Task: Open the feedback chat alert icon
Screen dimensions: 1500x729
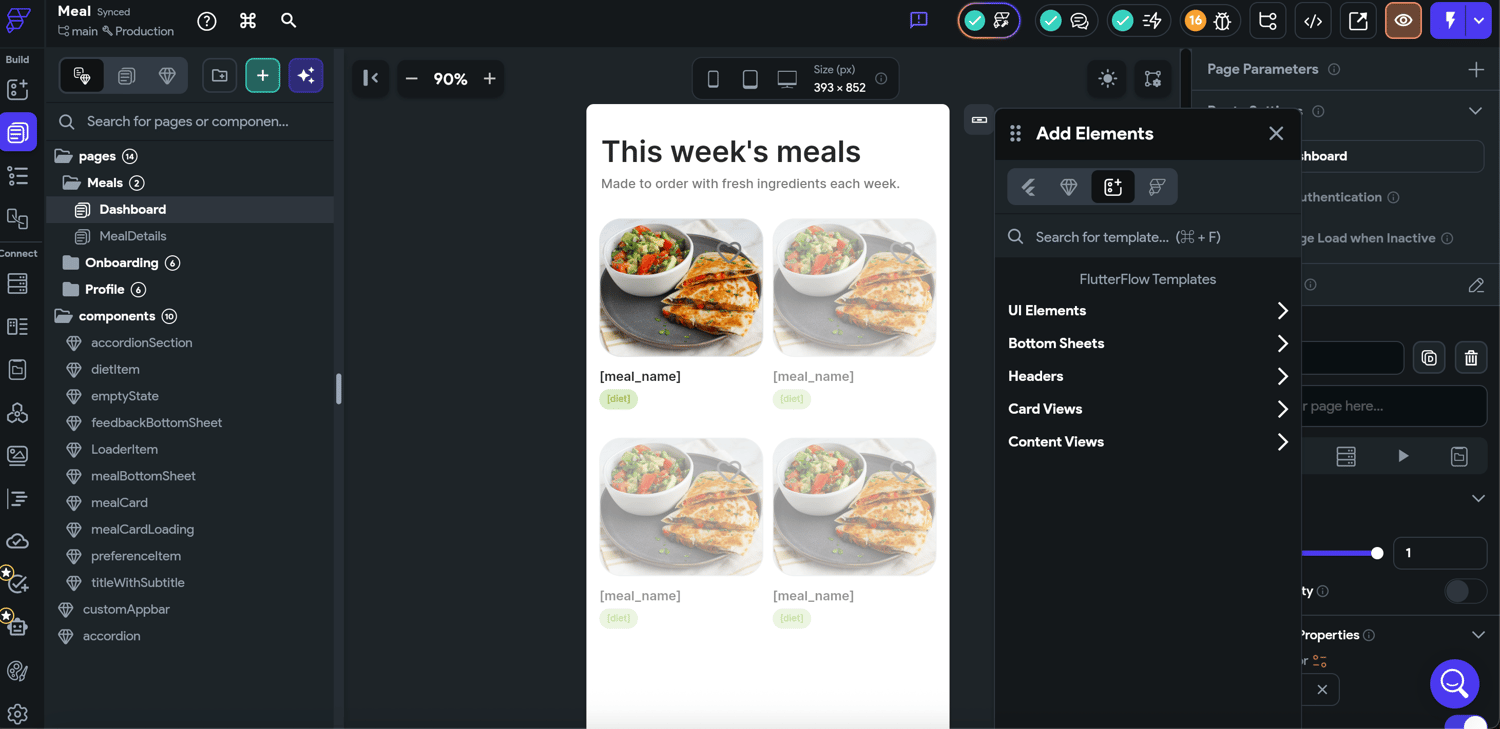Action: click(x=919, y=20)
